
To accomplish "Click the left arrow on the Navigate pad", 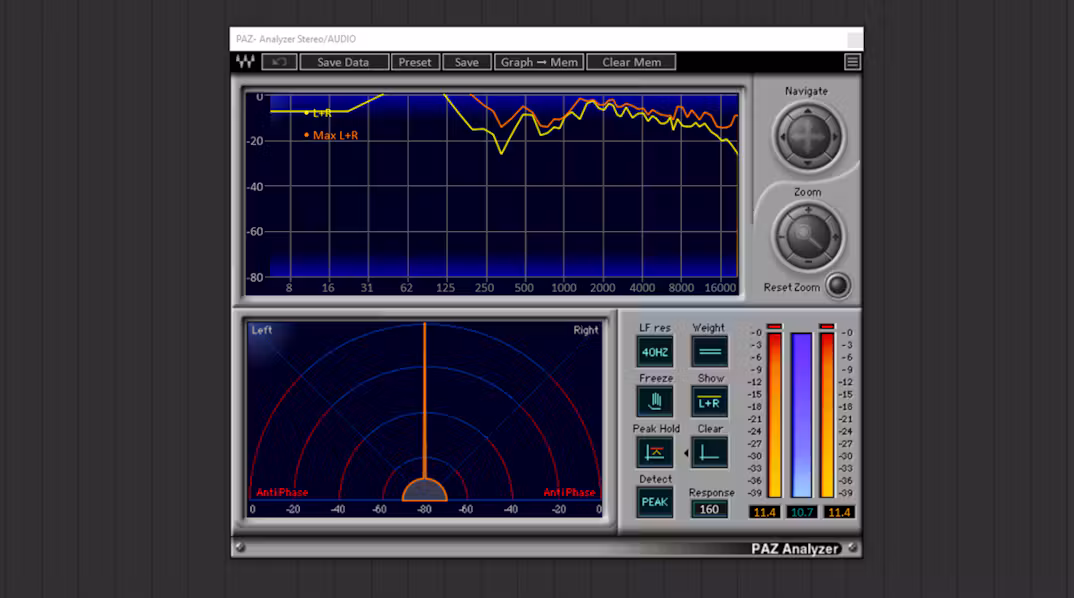I will click(782, 137).
